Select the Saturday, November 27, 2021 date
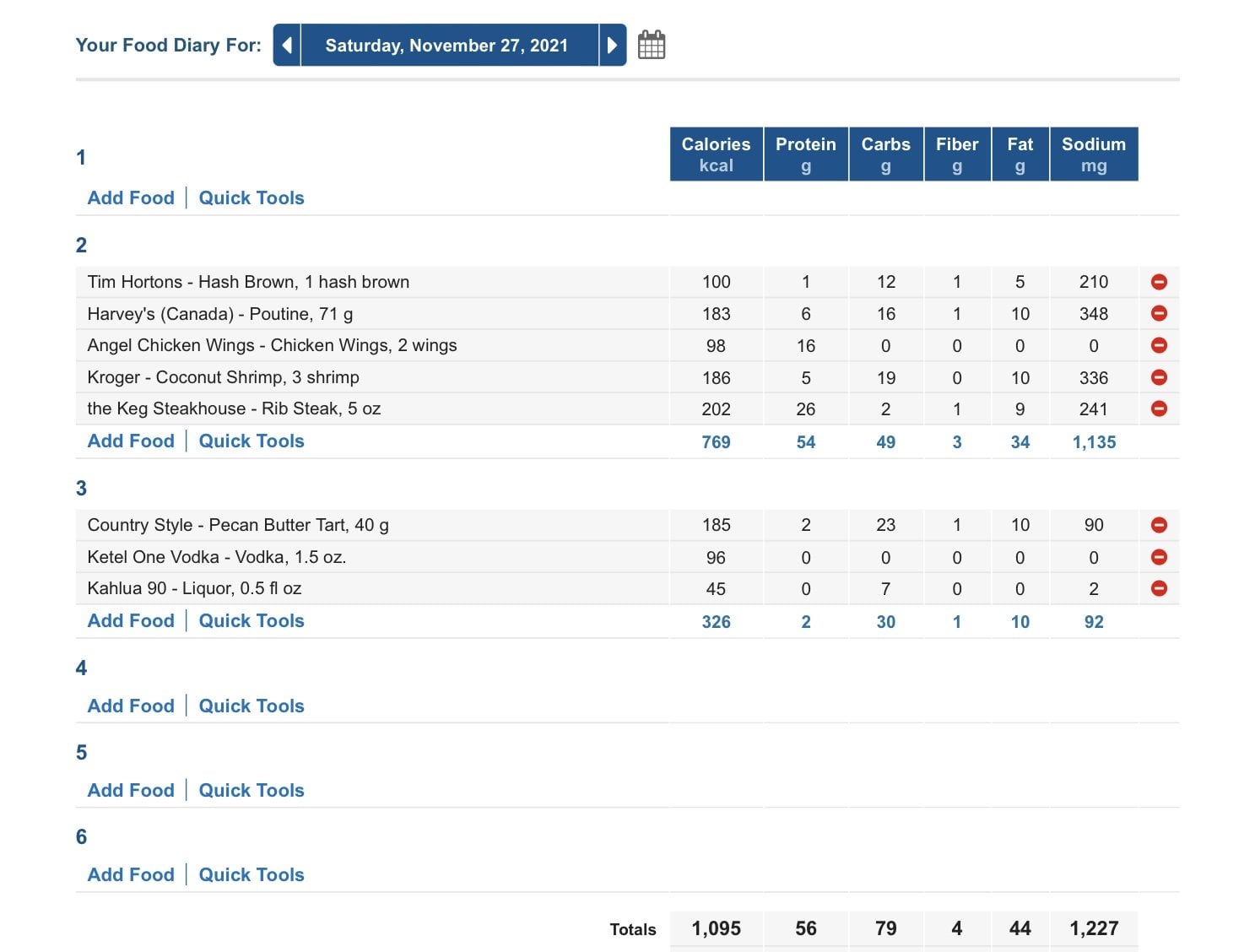This screenshot has height=952, width=1255. coord(446,45)
